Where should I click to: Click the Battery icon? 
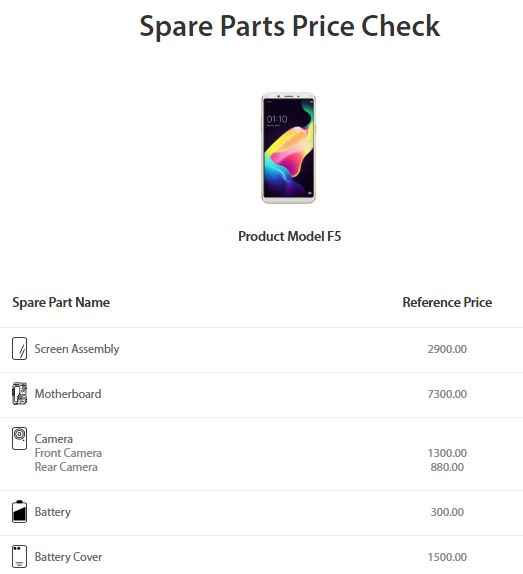(19, 511)
